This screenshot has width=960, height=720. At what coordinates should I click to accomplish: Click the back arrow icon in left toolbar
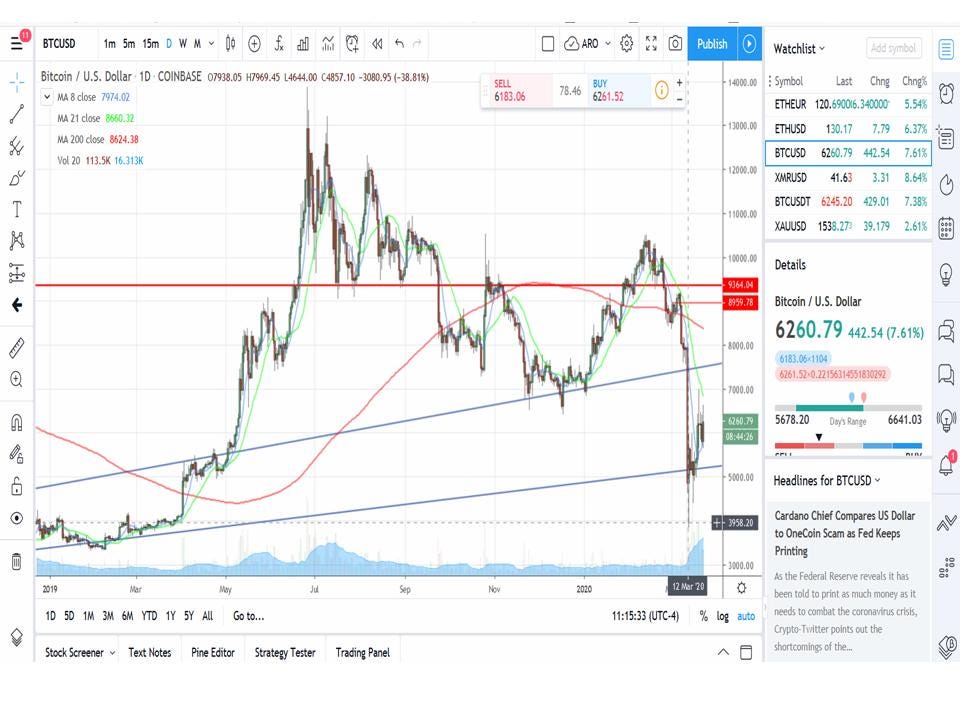(17, 305)
